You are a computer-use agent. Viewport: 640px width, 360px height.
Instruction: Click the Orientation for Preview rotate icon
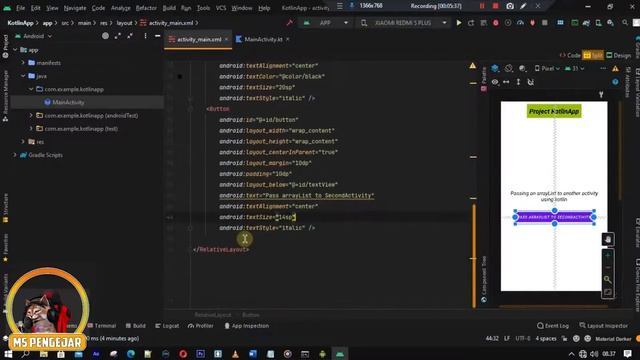pos(509,68)
